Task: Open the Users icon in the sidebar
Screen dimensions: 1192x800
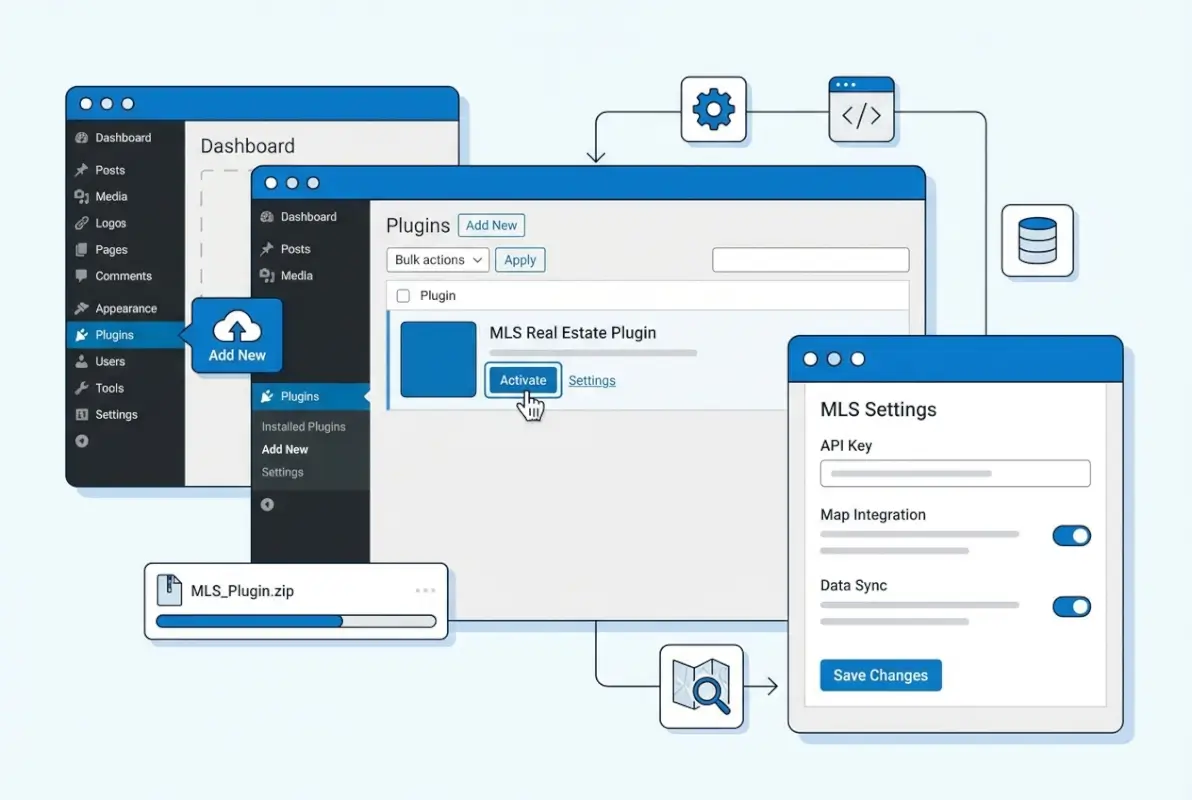Action: 83,361
